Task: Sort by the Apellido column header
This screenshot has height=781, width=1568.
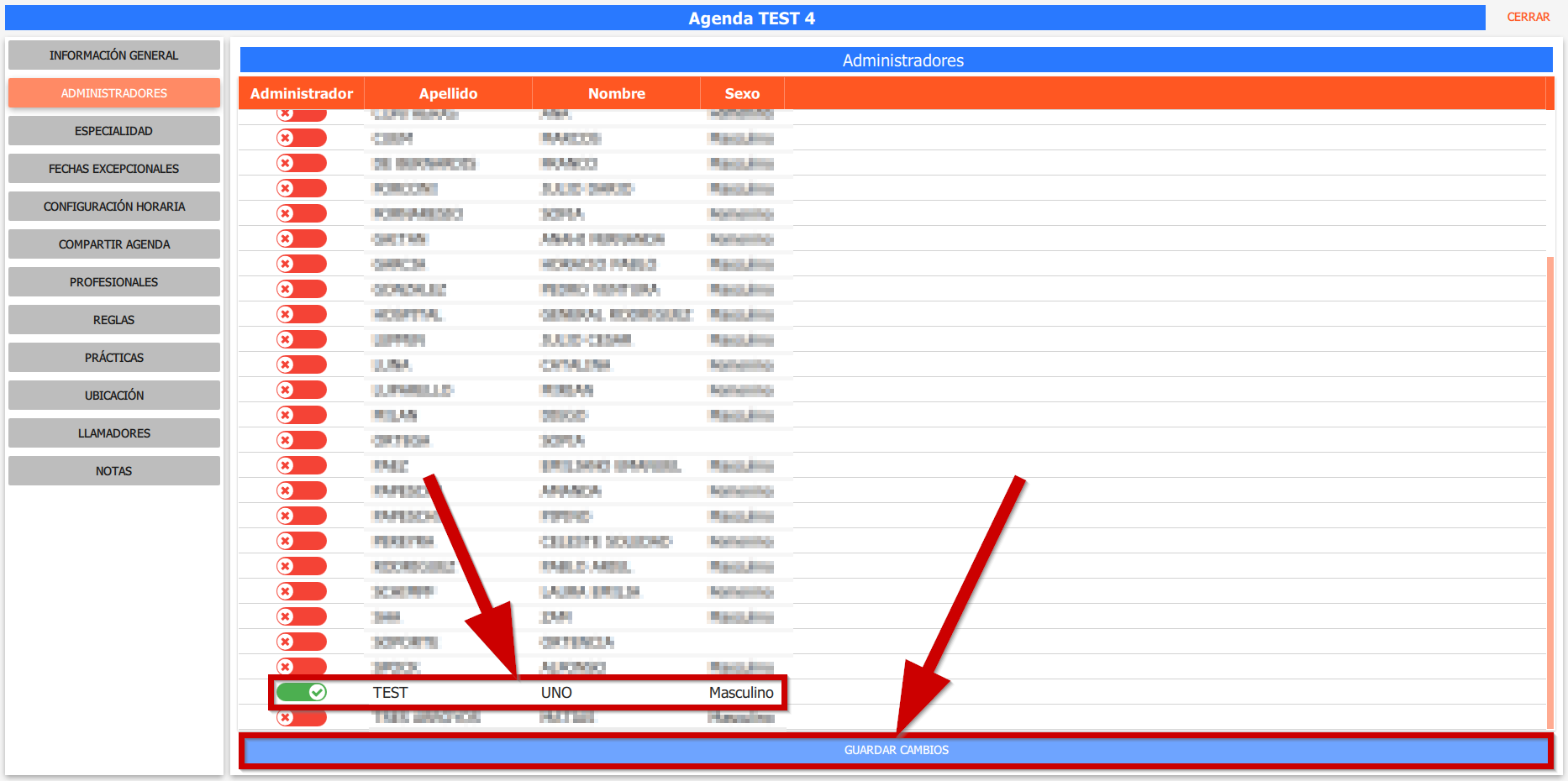Action: tap(448, 94)
